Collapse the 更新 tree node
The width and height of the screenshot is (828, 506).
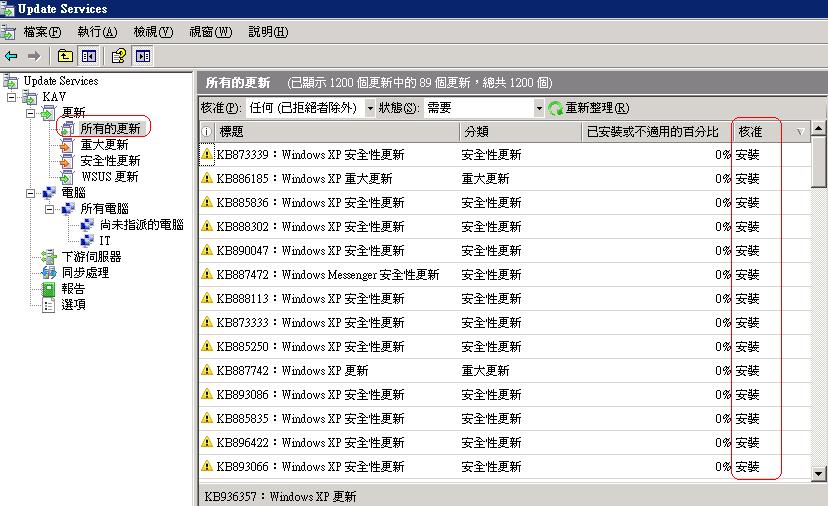[x=31, y=113]
